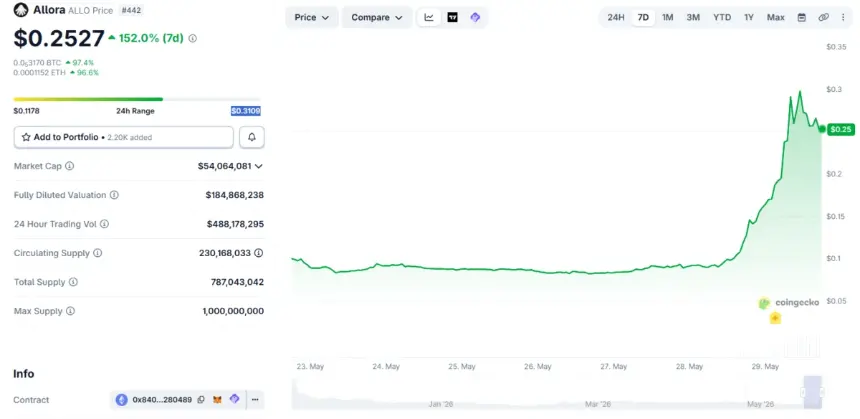Click the $0.1178 range low value
Screen dimensions: 860x419
pos(26,111)
